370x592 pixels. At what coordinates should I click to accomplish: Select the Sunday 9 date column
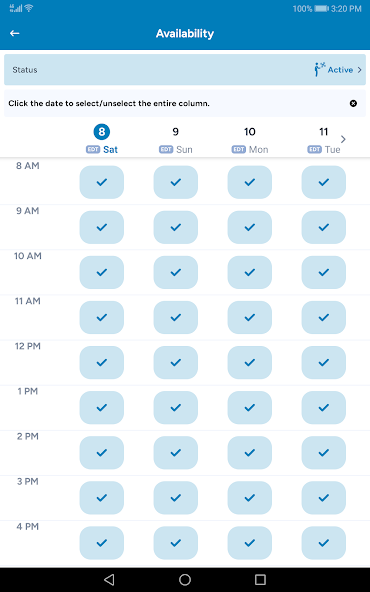tap(176, 139)
